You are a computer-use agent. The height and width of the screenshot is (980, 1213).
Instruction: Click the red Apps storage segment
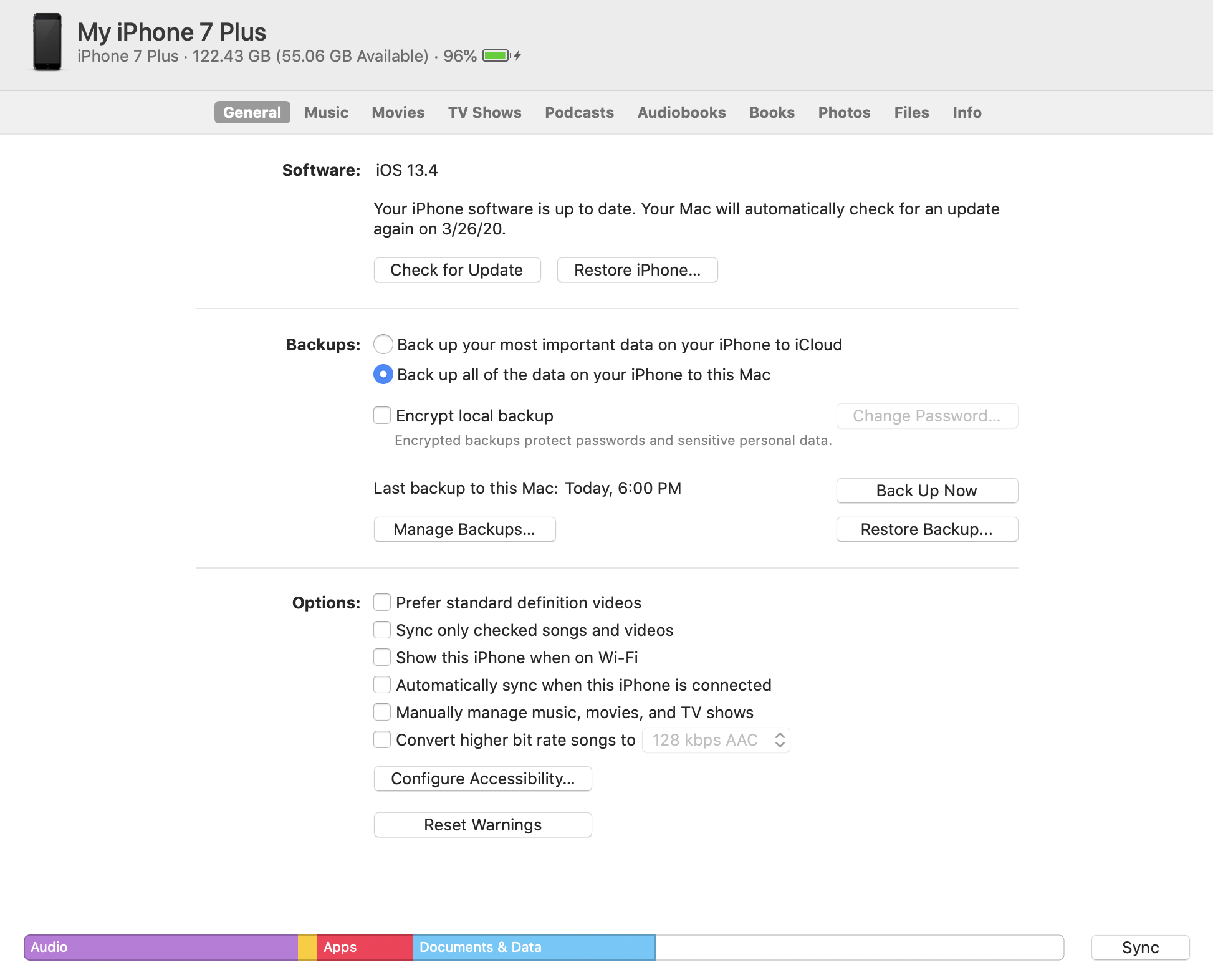point(365,948)
